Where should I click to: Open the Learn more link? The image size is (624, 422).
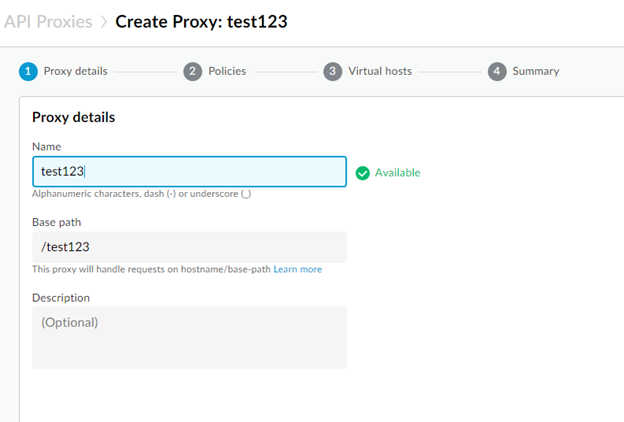coord(298,269)
